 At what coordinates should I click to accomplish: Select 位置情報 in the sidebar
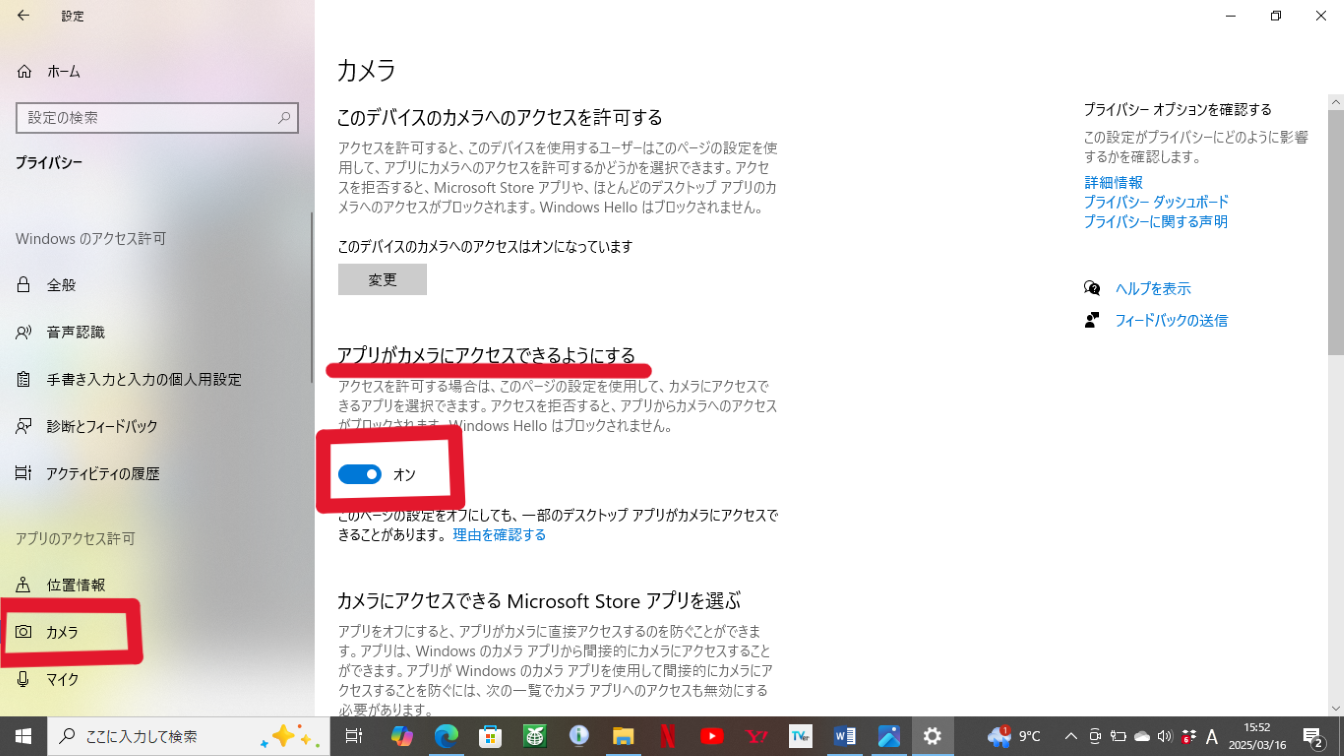click(75, 585)
